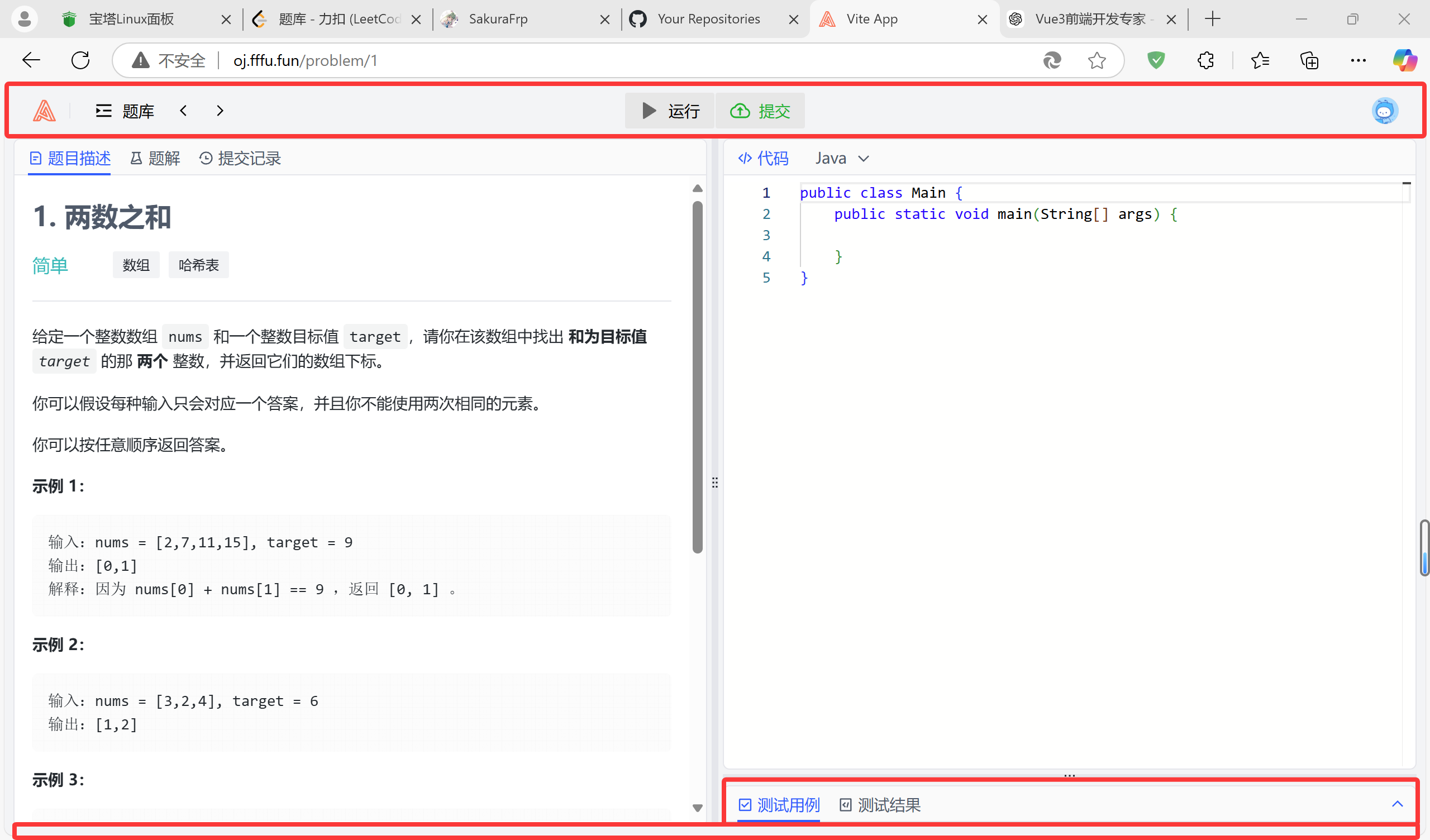Open the user avatar menu
Screen dimensions: 1430x840
1385,111
